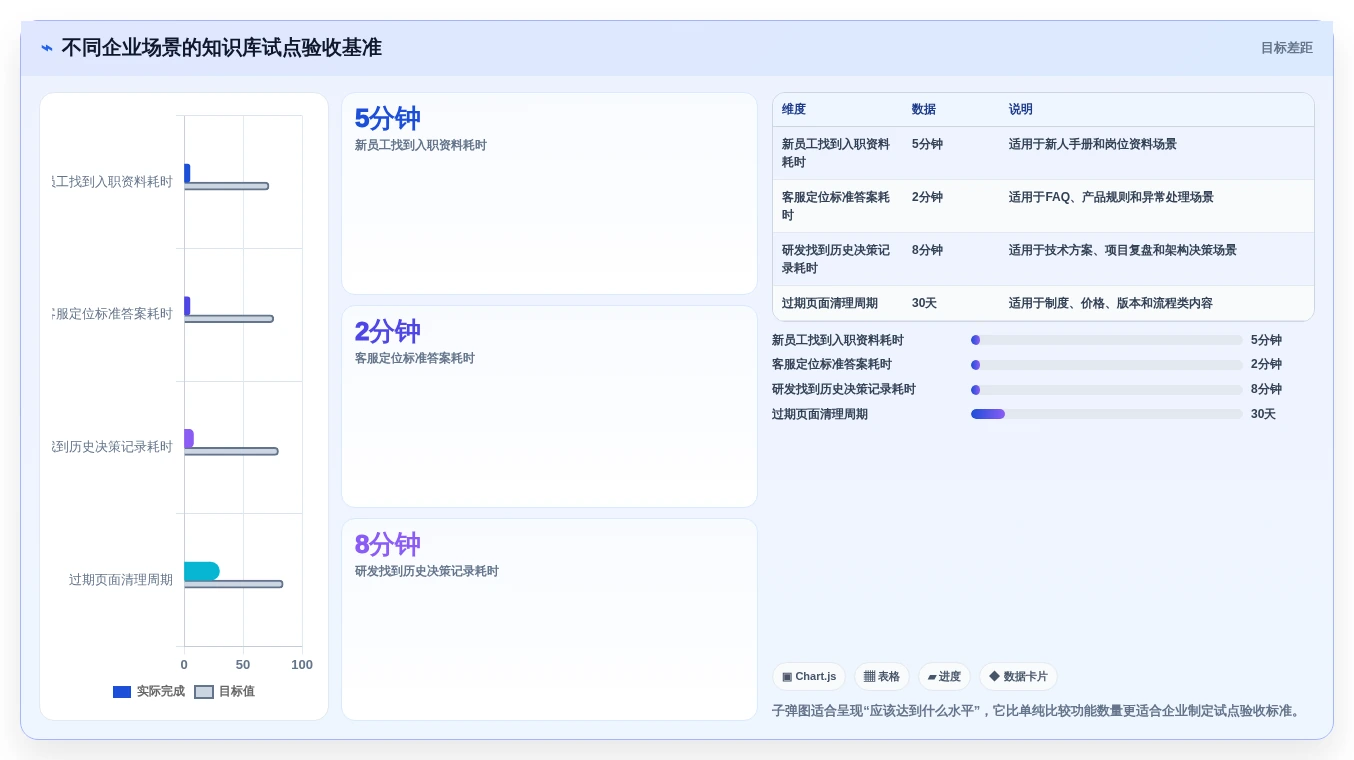
Task: Click the purple 历史决策记录耗时 chart bar
Action: 188,438
